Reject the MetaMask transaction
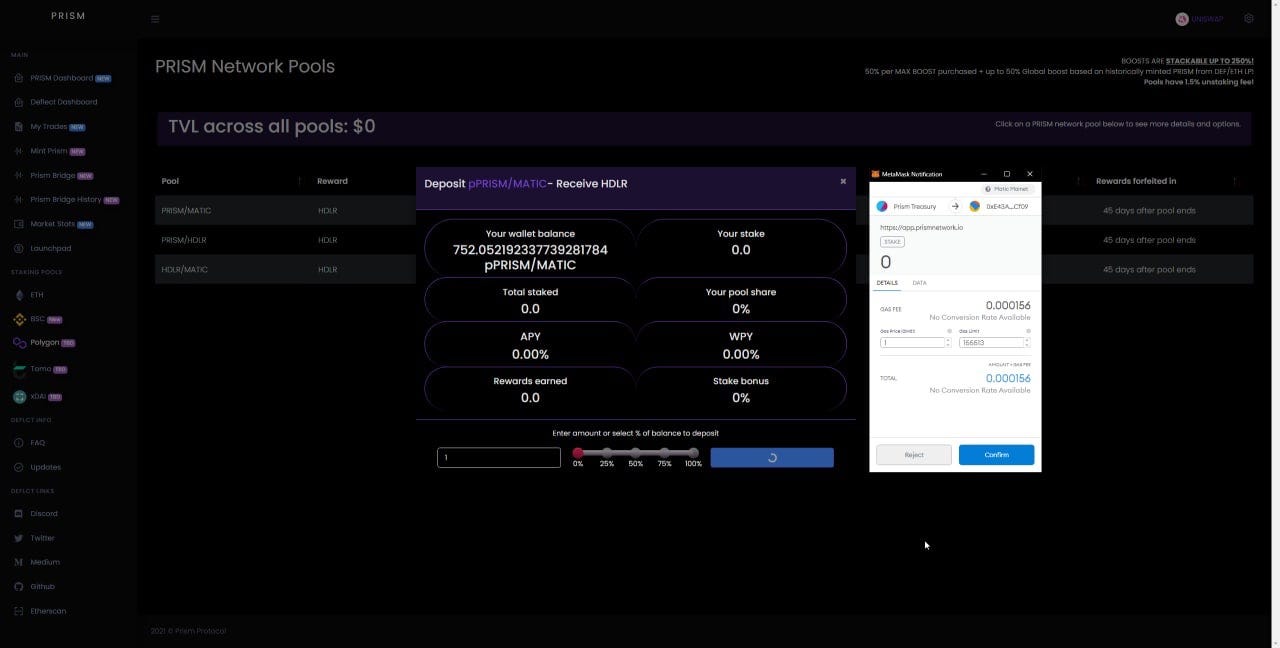 point(914,455)
